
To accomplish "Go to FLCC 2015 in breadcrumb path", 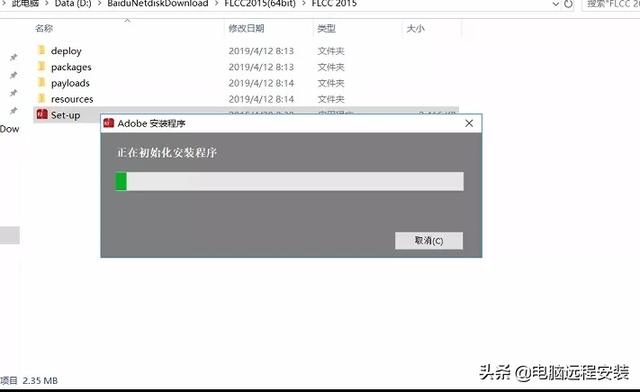I will [334, 4].
